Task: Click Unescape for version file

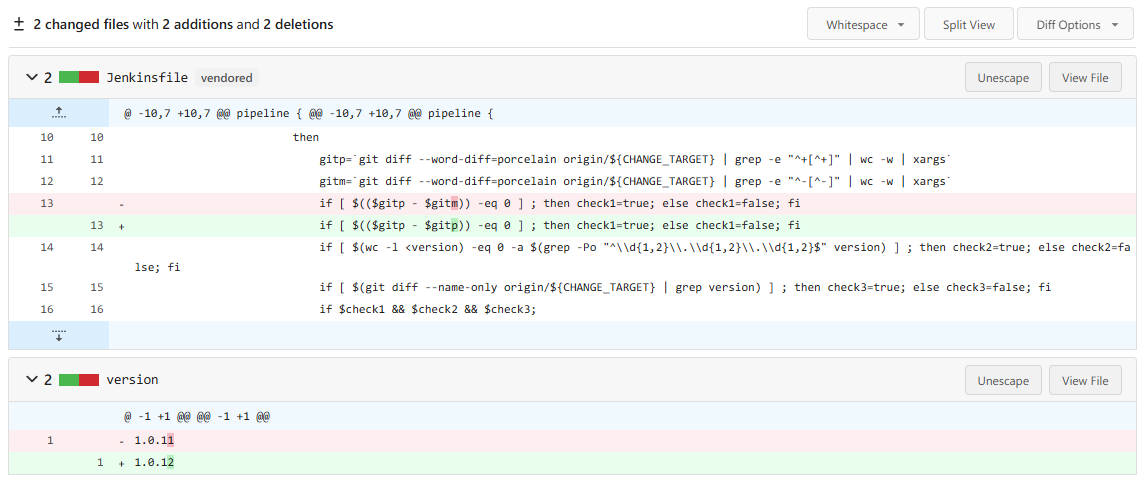Action: 1003,381
